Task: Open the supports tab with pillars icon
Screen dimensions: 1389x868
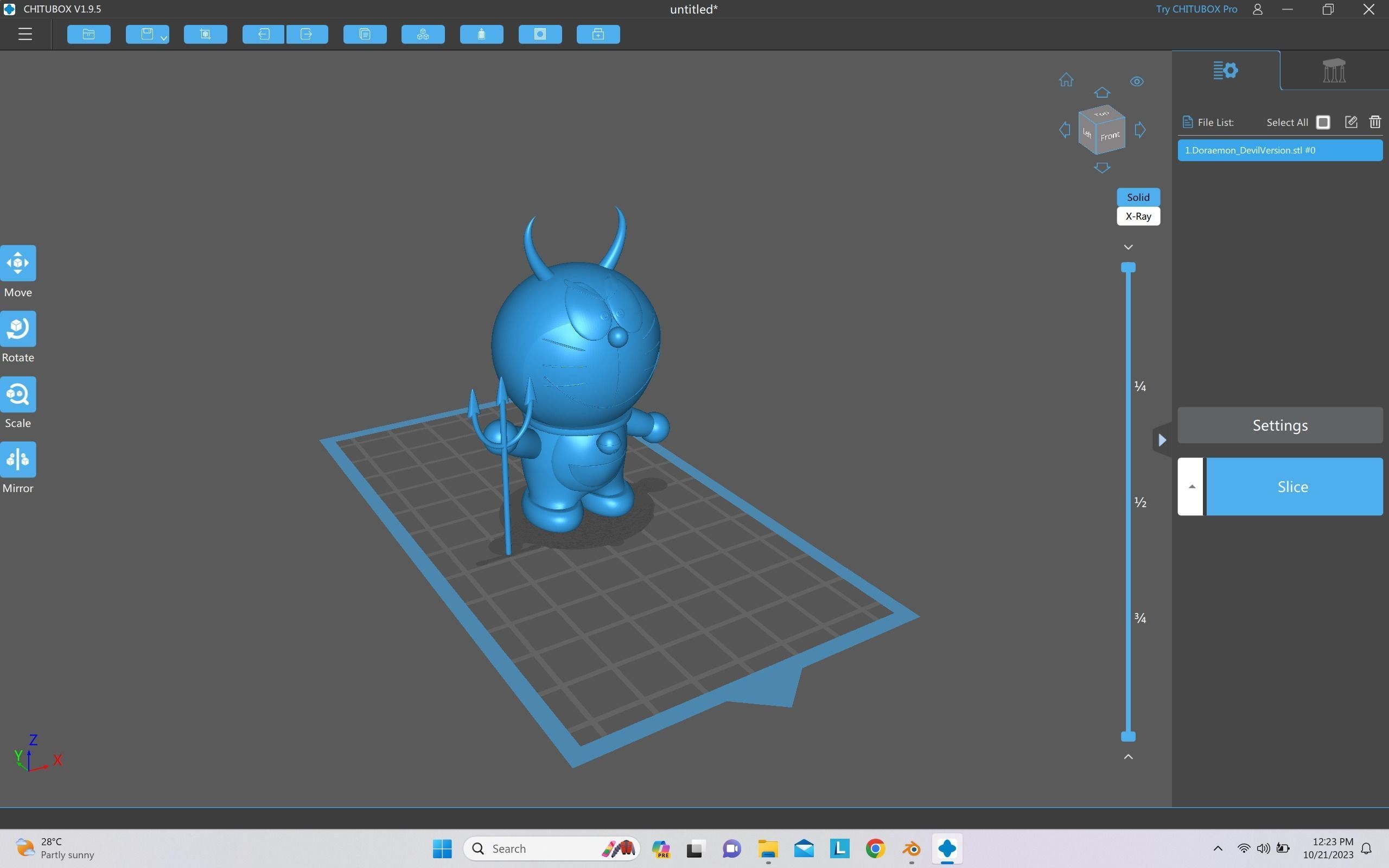Action: click(x=1334, y=71)
